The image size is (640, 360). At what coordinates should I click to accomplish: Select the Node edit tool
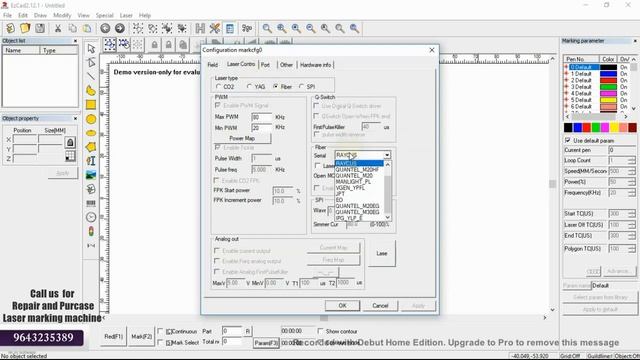click(x=91, y=62)
